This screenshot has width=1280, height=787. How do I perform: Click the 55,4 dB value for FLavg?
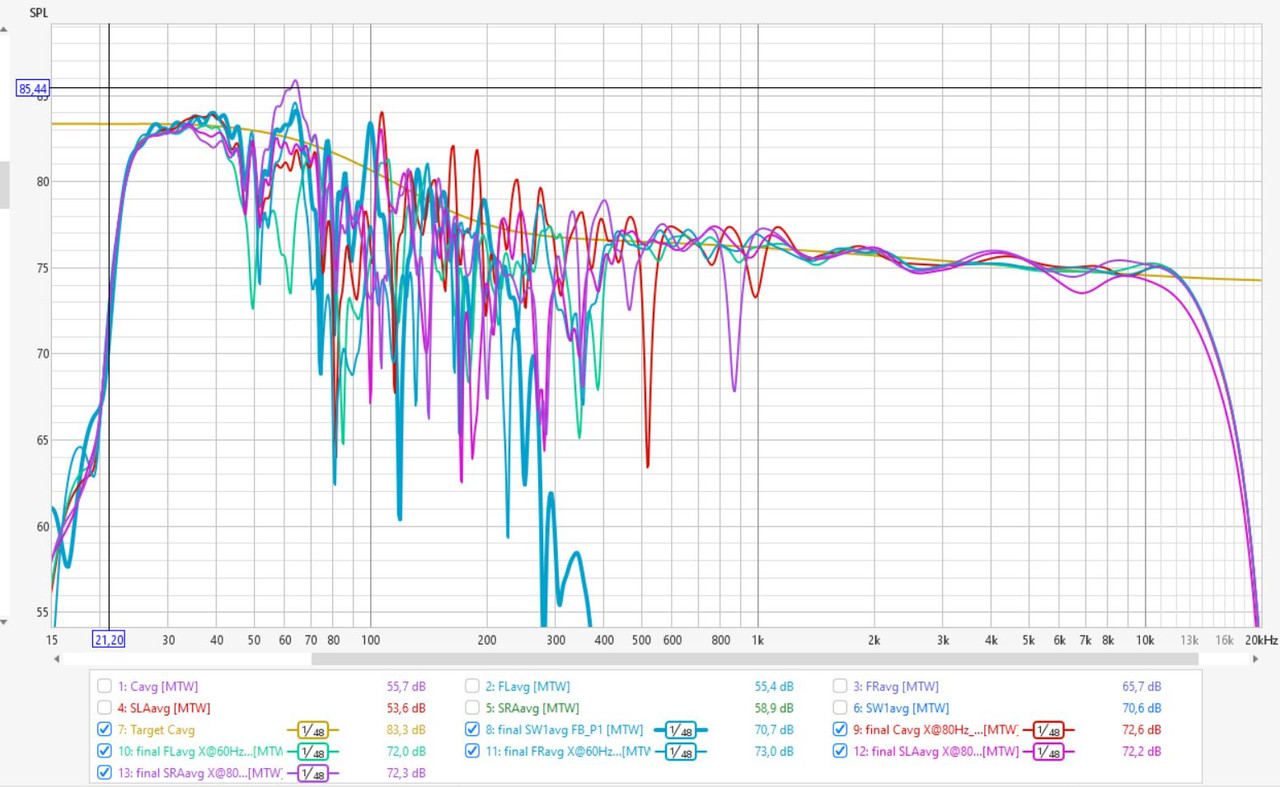coord(774,687)
